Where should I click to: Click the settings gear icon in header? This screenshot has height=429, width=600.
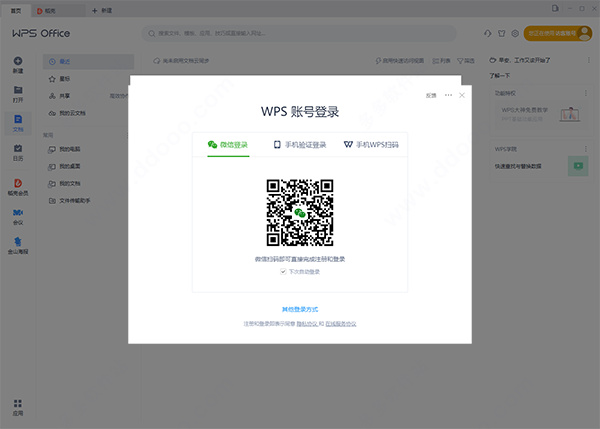point(515,33)
